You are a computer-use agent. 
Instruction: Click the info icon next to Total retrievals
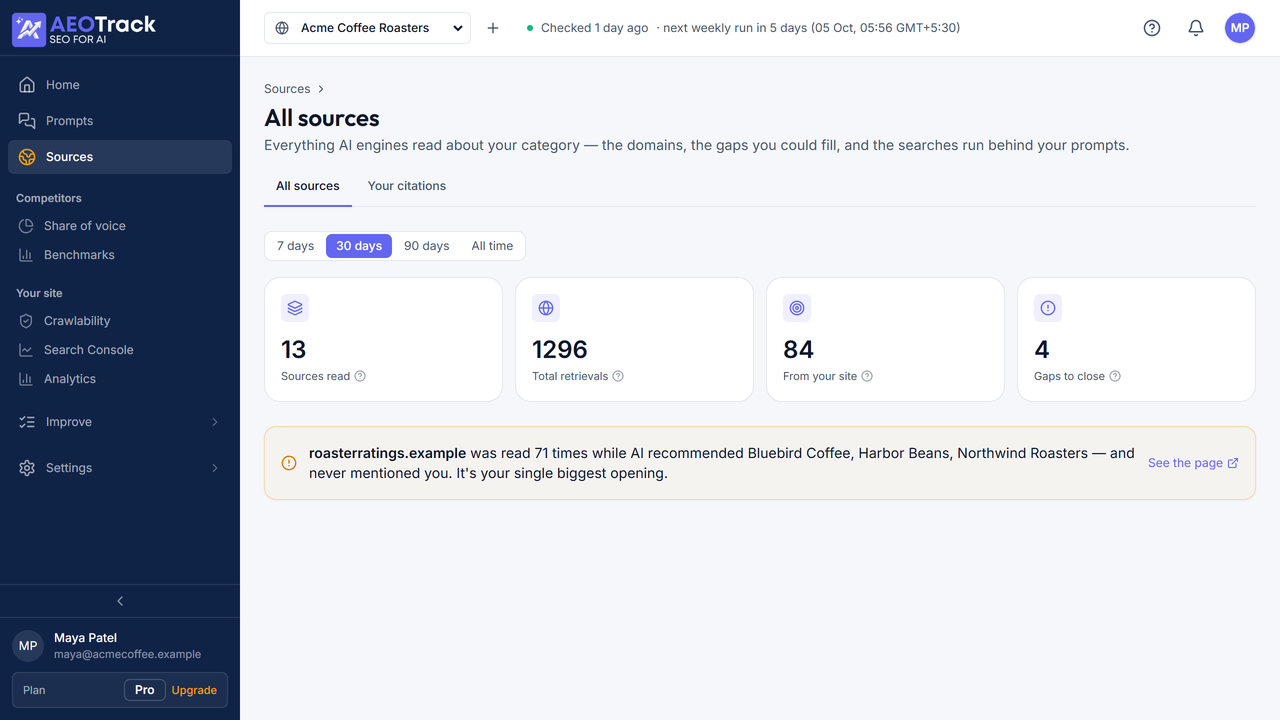[618, 376]
